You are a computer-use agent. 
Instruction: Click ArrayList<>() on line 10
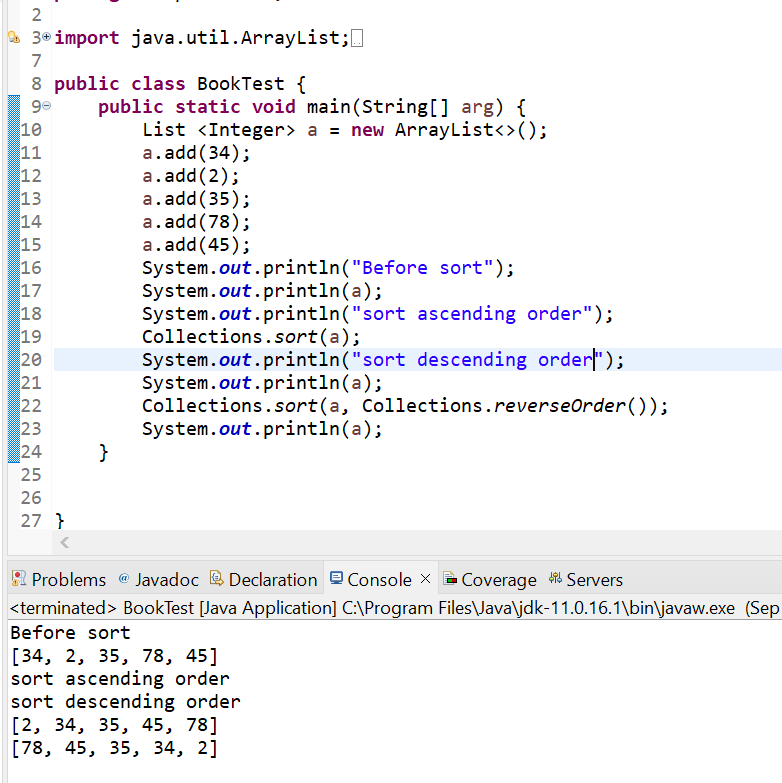click(x=465, y=130)
